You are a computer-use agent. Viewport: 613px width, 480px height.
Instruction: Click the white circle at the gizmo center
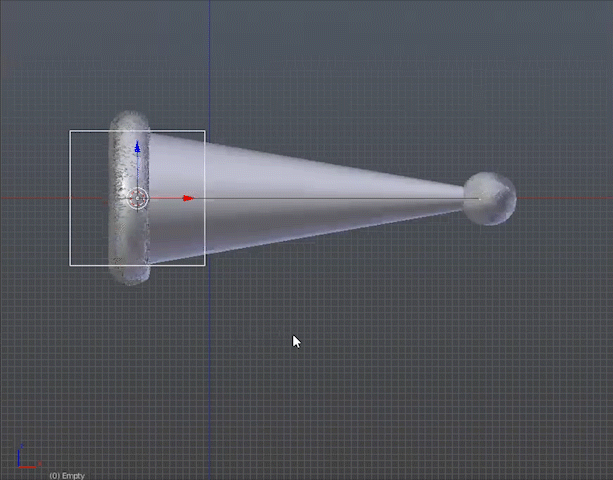138,199
